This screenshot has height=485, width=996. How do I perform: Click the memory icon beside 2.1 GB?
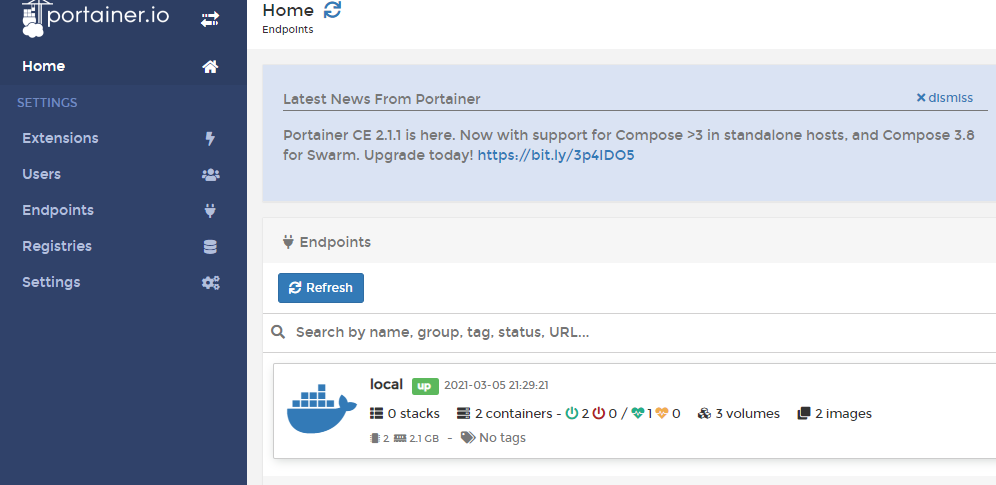tap(400, 438)
